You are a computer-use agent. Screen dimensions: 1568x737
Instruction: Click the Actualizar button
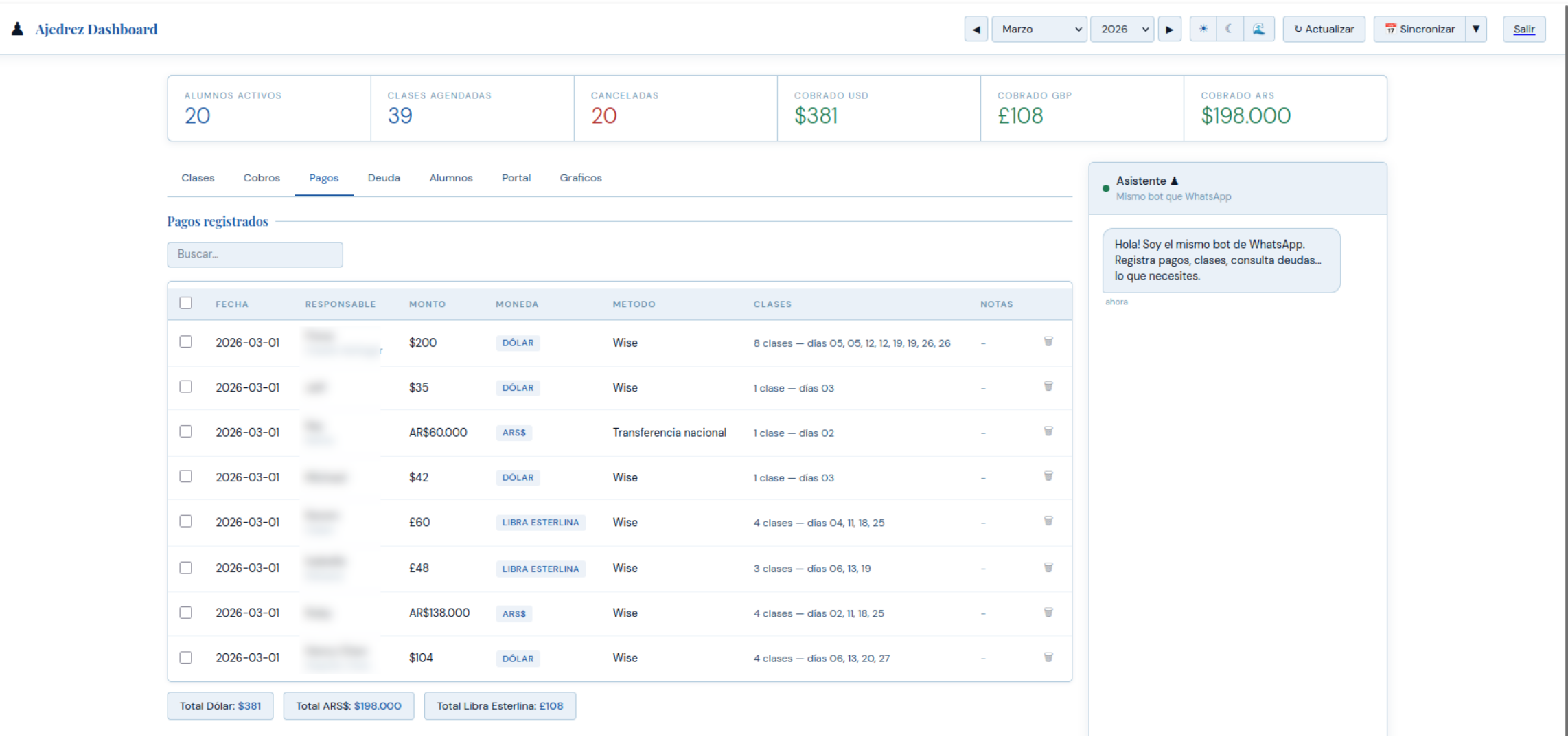1324,29
